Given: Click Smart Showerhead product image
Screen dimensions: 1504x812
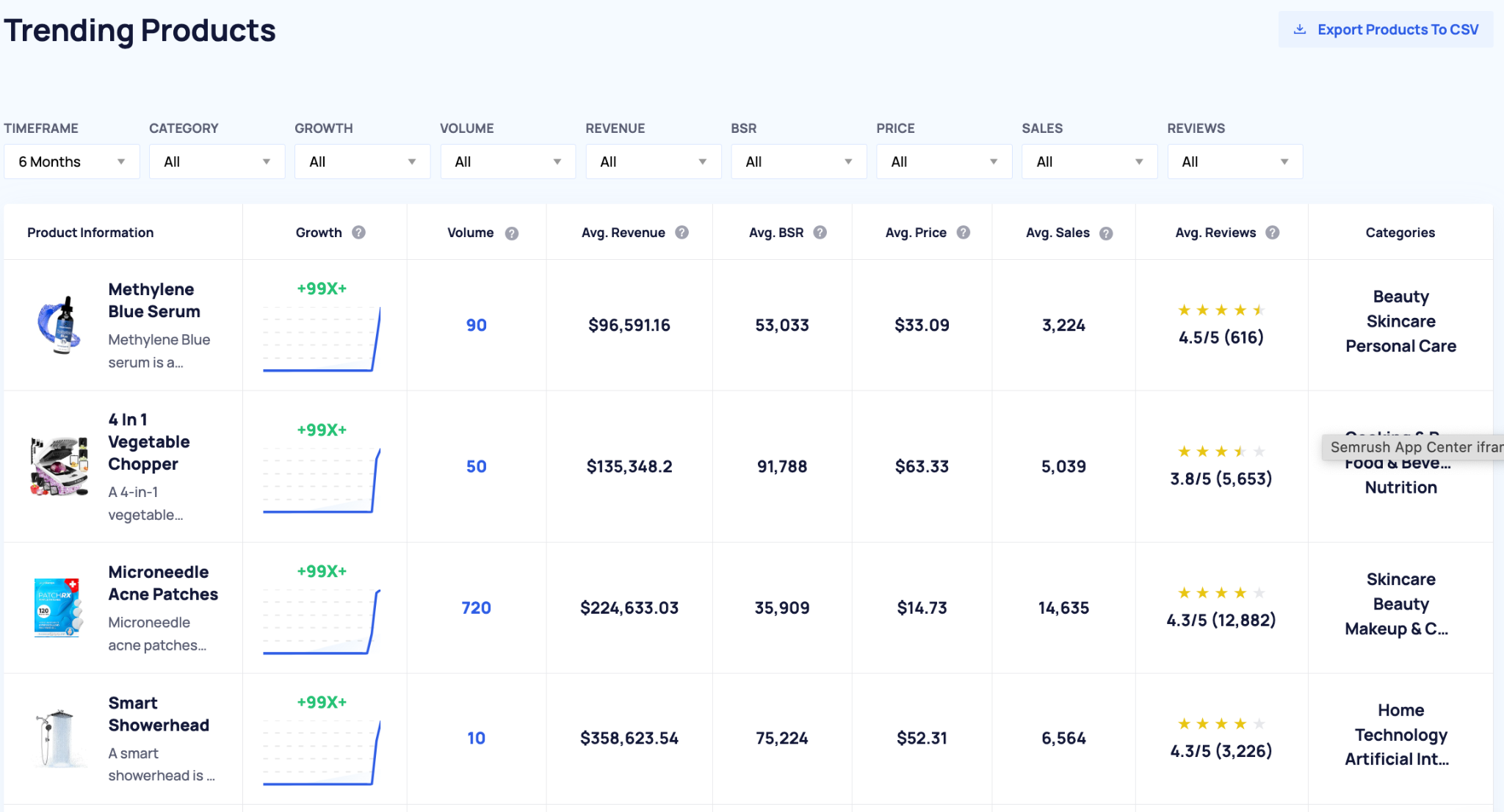Looking at the screenshot, I should pyautogui.click(x=58, y=738).
